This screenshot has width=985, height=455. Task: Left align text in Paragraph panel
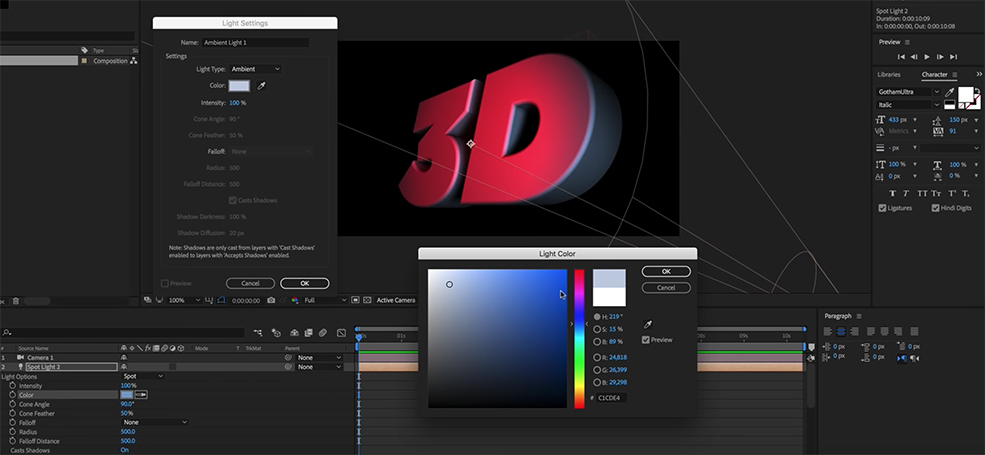tap(828, 331)
